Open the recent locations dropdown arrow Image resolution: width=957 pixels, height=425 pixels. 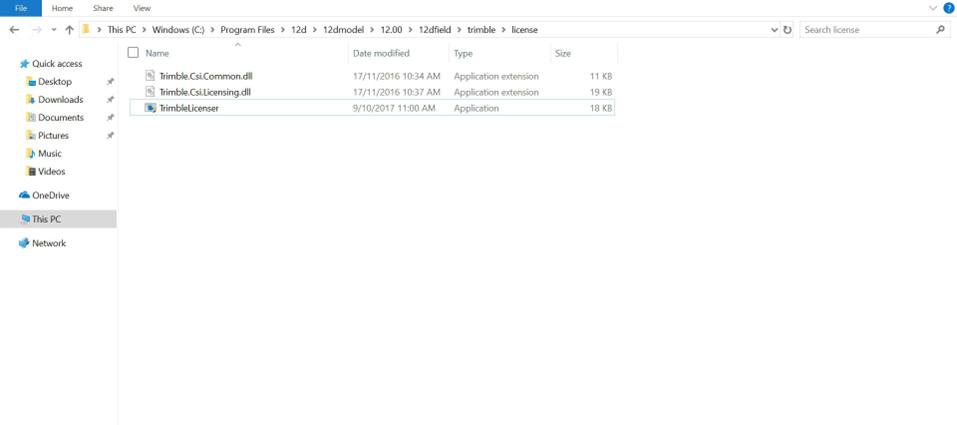click(x=54, y=30)
